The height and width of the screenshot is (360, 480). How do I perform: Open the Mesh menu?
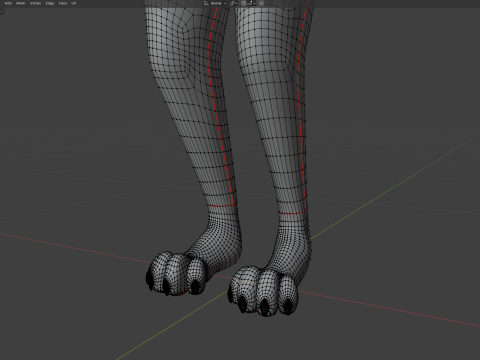tap(21, 3)
